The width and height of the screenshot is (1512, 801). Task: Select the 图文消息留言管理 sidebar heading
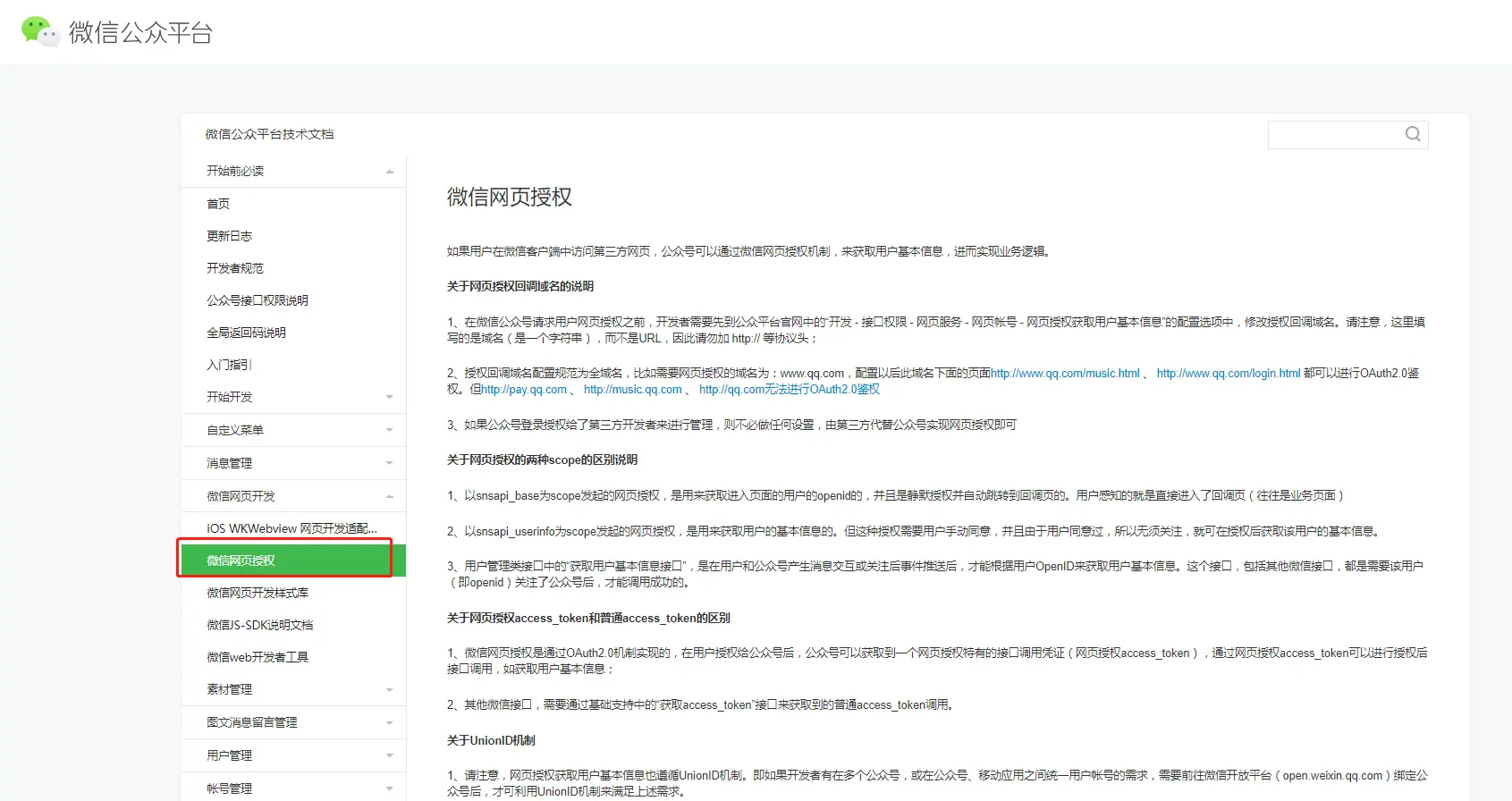point(252,722)
